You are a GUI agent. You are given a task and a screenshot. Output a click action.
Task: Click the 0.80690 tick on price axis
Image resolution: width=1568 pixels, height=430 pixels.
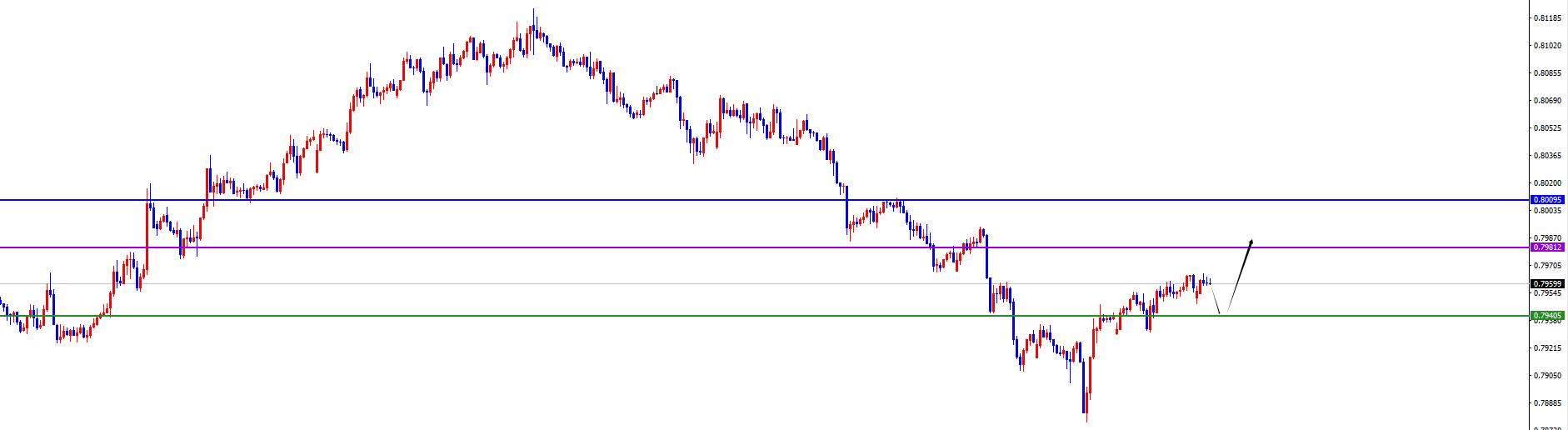click(1548, 101)
